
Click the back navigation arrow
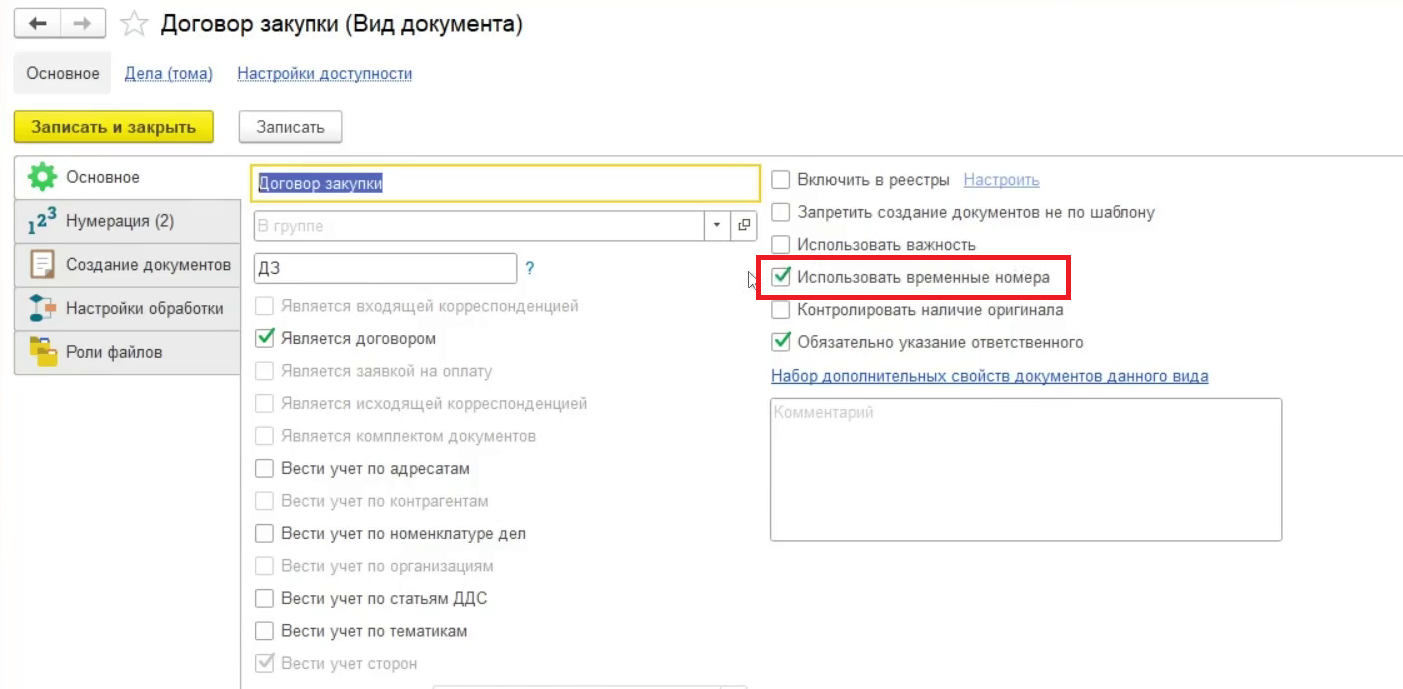(38, 24)
